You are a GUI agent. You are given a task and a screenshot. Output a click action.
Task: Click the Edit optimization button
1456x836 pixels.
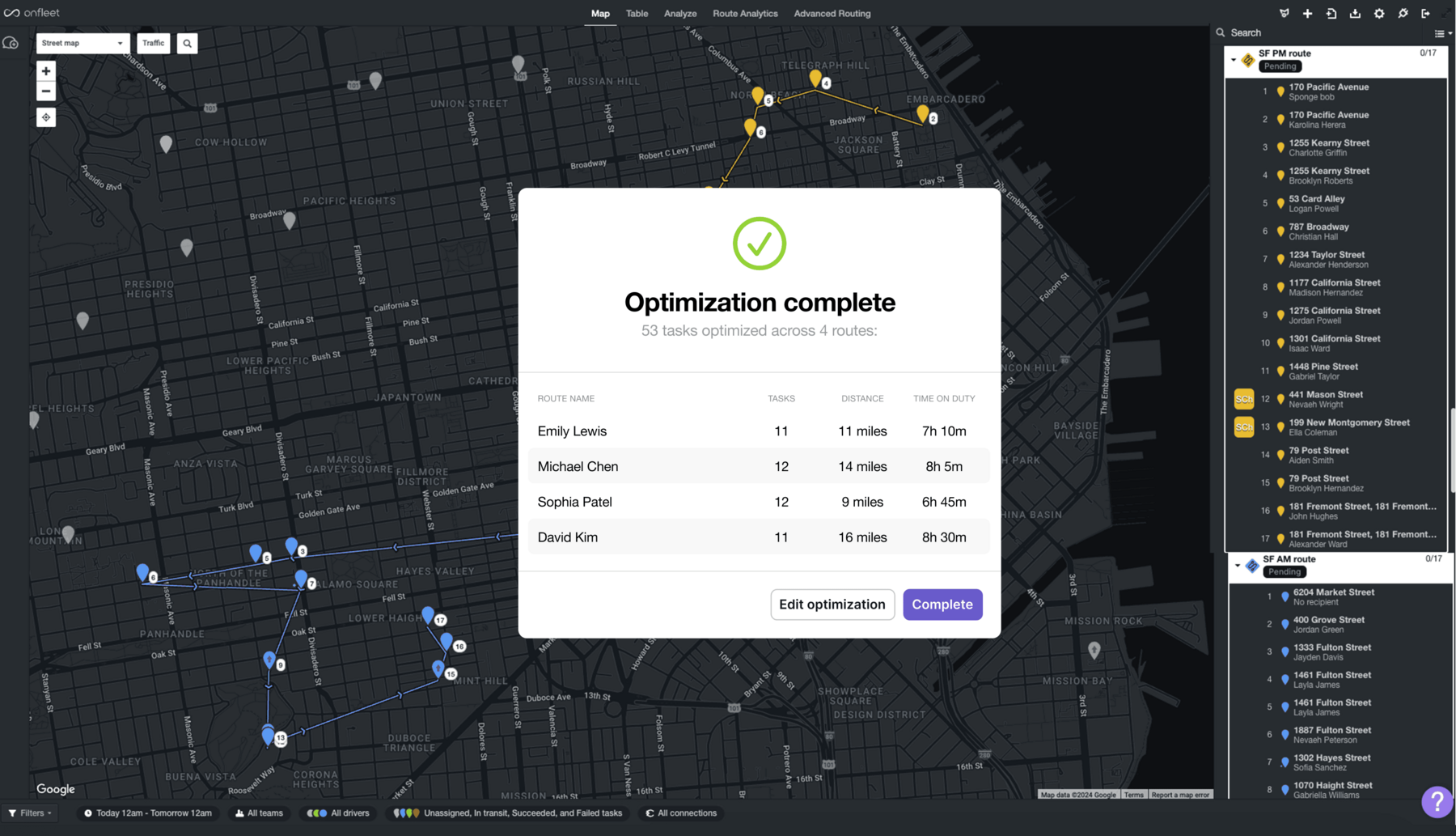pos(832,605)
